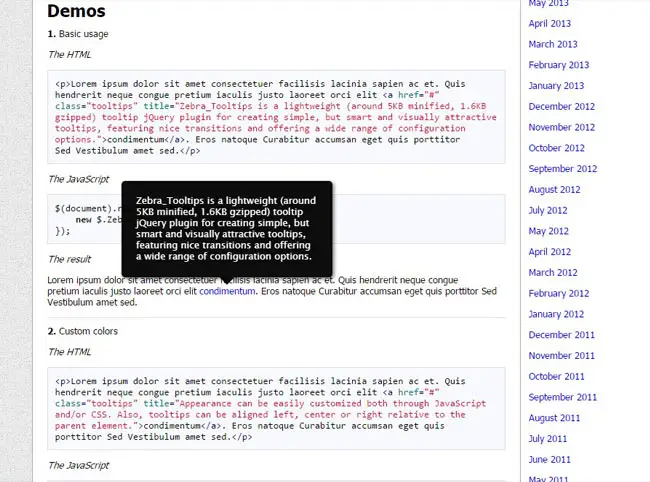Select the November 2011 archive
The image size is (650, 482).
coord(562,356)
